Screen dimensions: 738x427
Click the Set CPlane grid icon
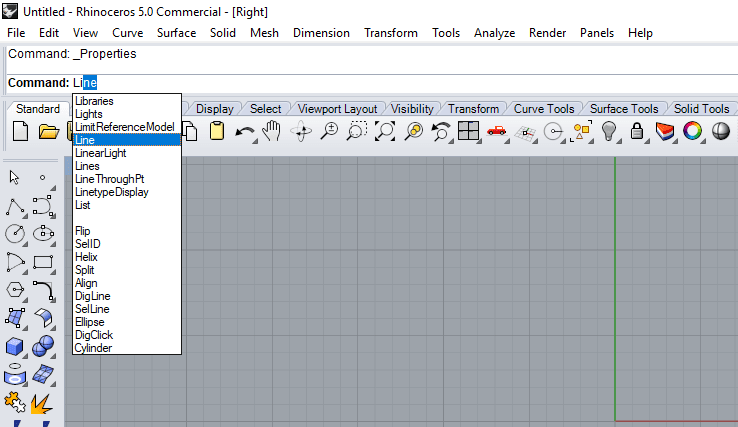(525, 133)
